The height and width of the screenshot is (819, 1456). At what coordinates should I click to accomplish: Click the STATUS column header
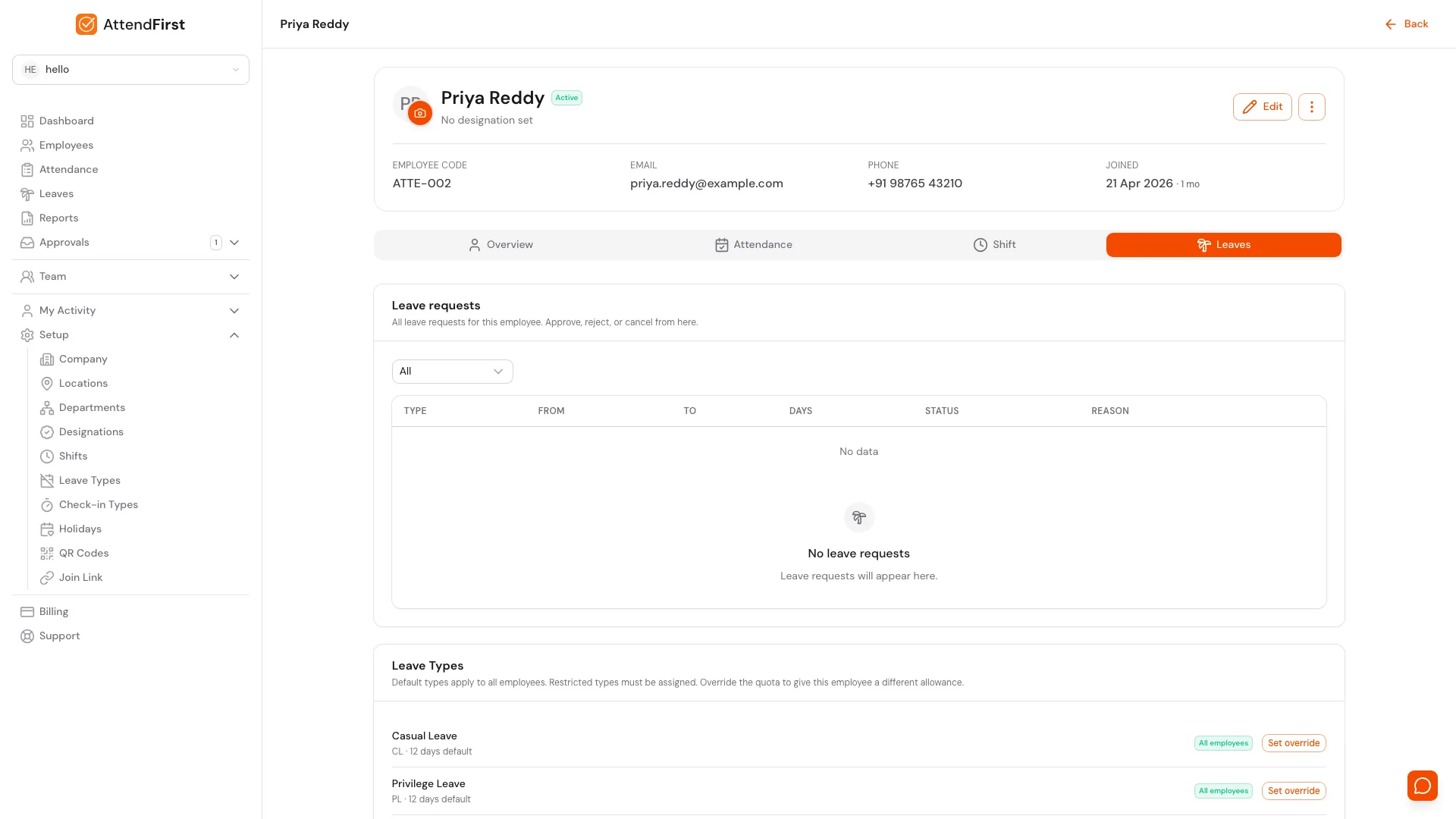tap(941, 411)
